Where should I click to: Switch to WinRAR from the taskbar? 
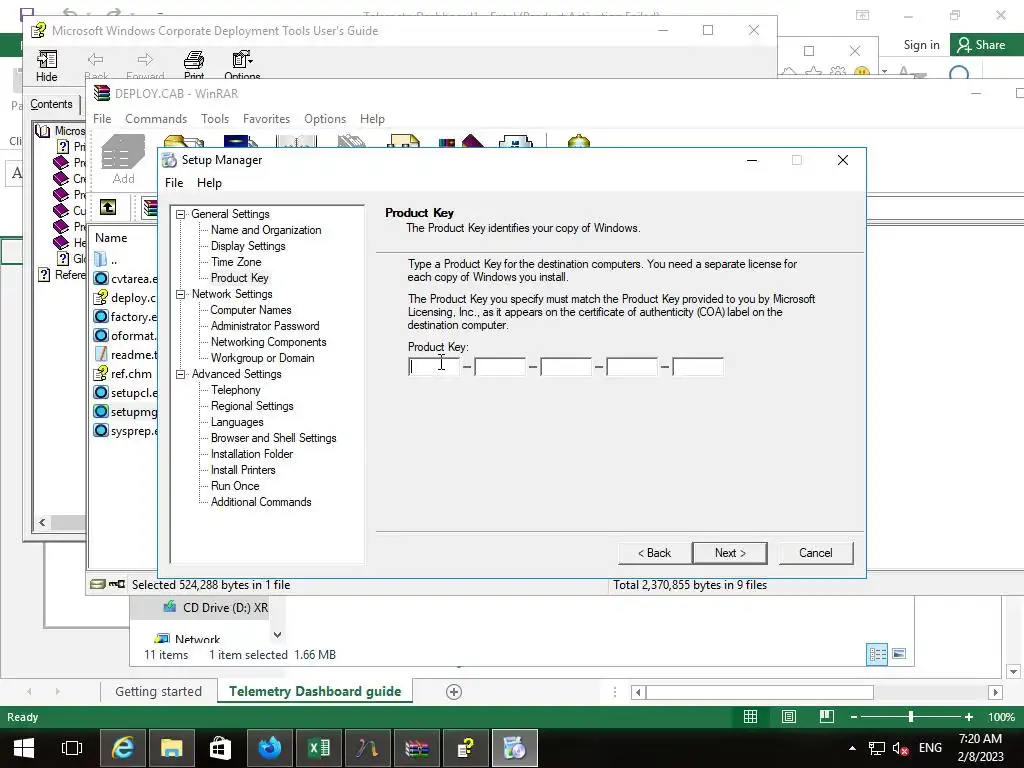pos(417,748)
